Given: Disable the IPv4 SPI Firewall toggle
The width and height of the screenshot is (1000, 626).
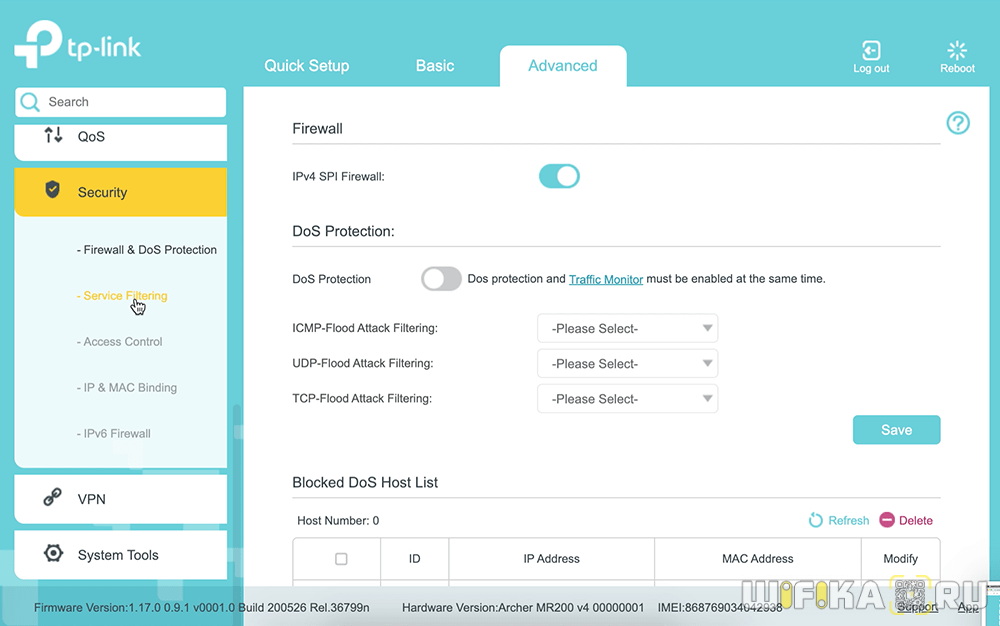Looking at the screenshot, I should (559, 176).
